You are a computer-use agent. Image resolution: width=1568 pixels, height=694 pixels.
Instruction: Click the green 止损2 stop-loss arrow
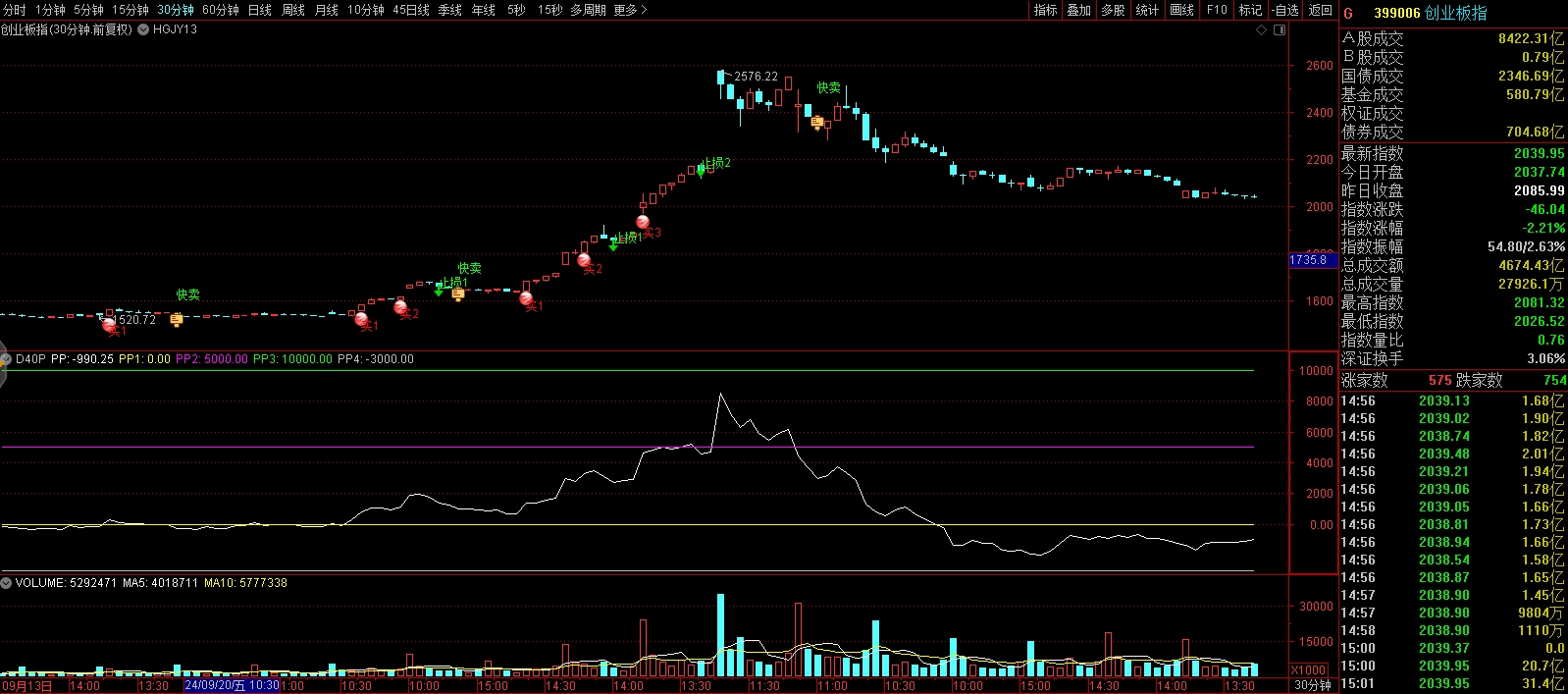(x=702, y=171)
